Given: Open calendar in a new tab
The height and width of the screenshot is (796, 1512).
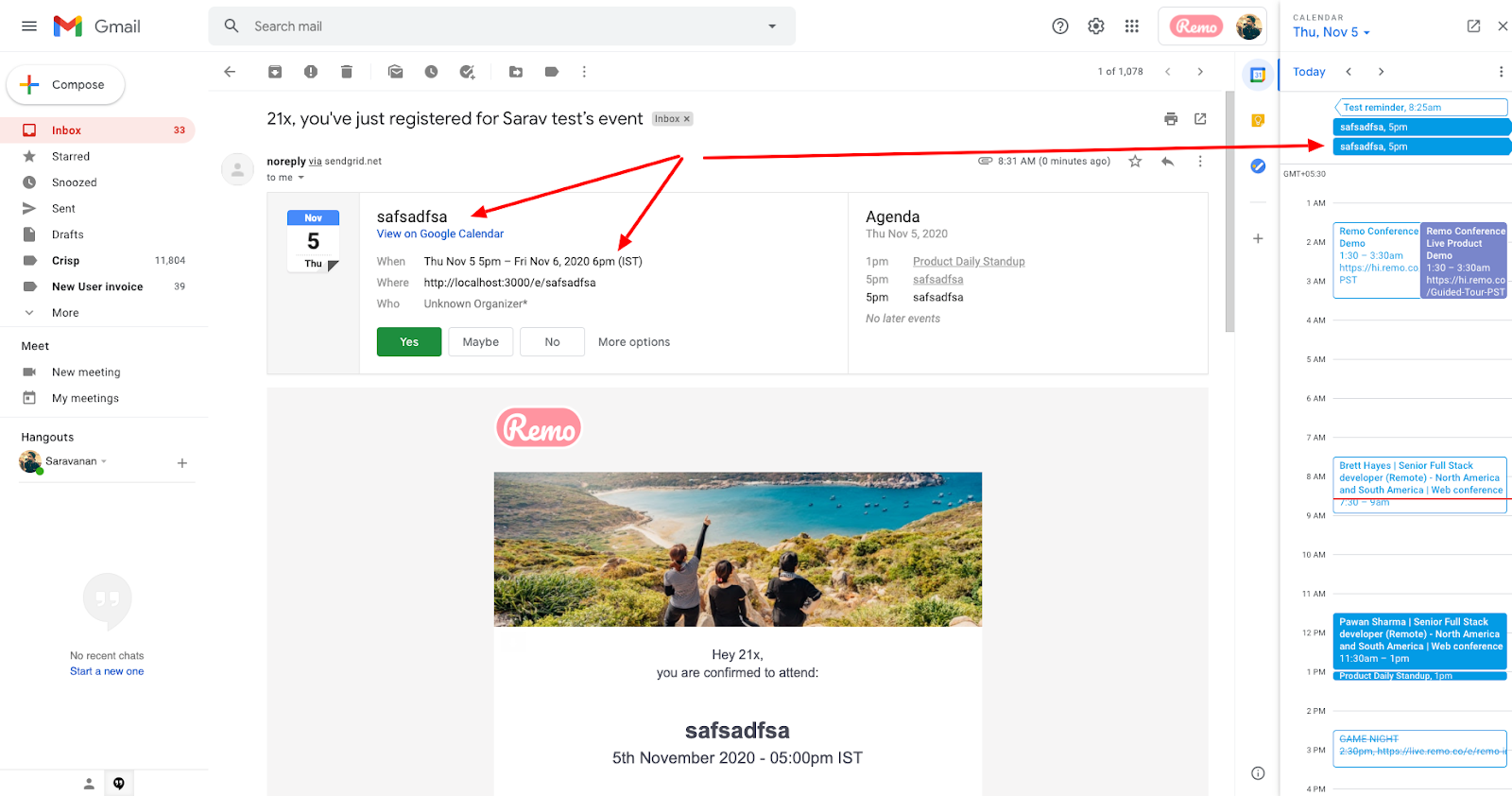Looking at the screenshot, I should (x=1473, y=26).
